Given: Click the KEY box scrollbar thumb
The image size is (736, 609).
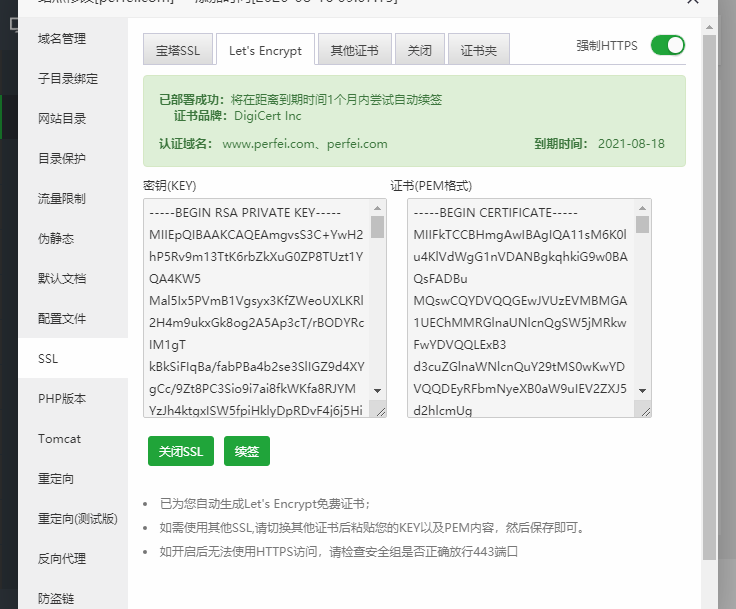Looking at the screenshot, I should 377,227.
